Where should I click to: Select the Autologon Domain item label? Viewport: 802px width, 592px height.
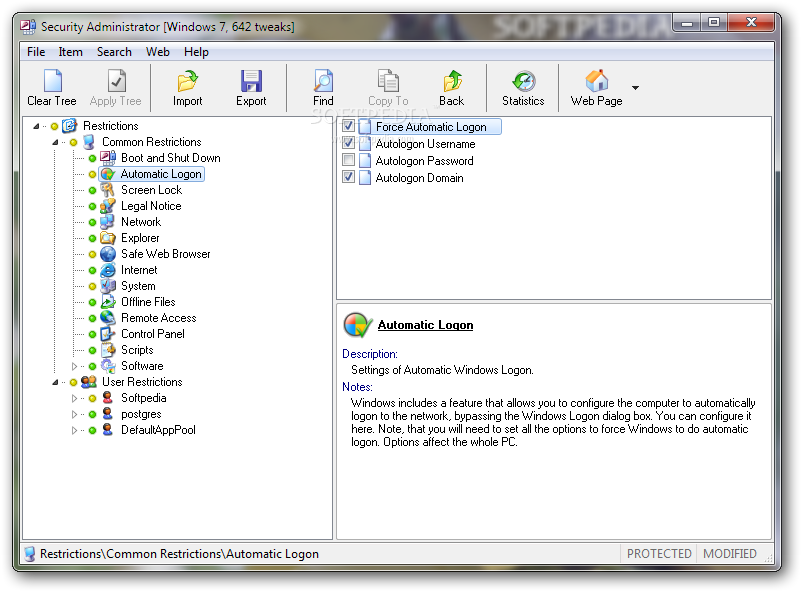click(x=419, y=178)
